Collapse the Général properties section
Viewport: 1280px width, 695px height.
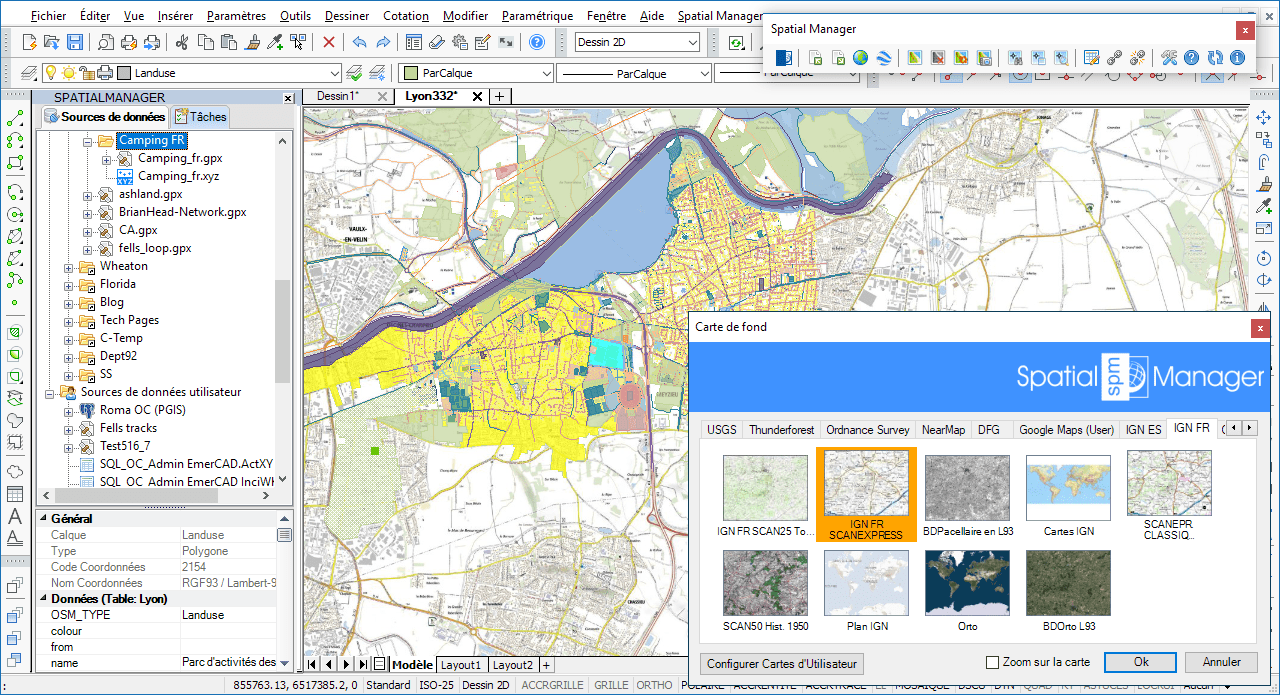pyautogui.click(x=42, y=519)
